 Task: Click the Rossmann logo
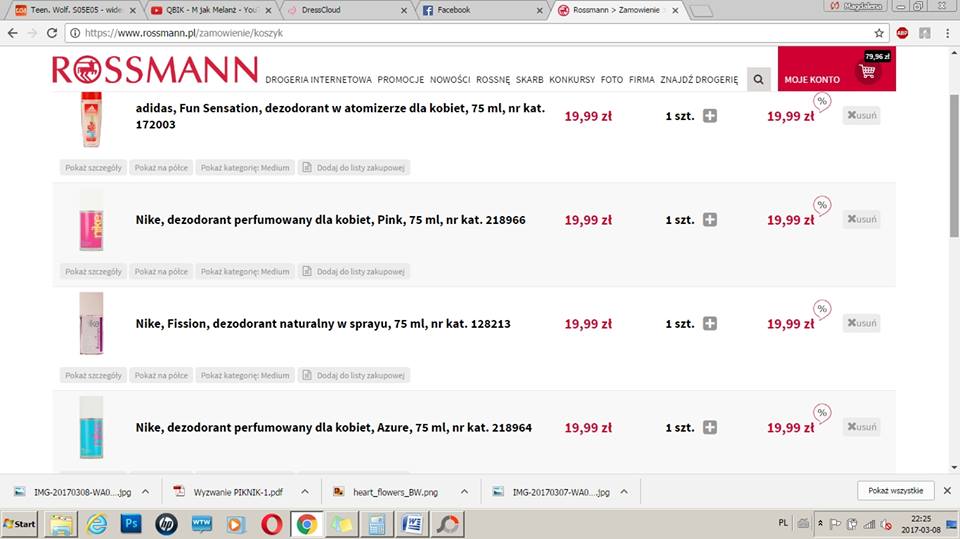pyautogui.click(x=155, y=70)
